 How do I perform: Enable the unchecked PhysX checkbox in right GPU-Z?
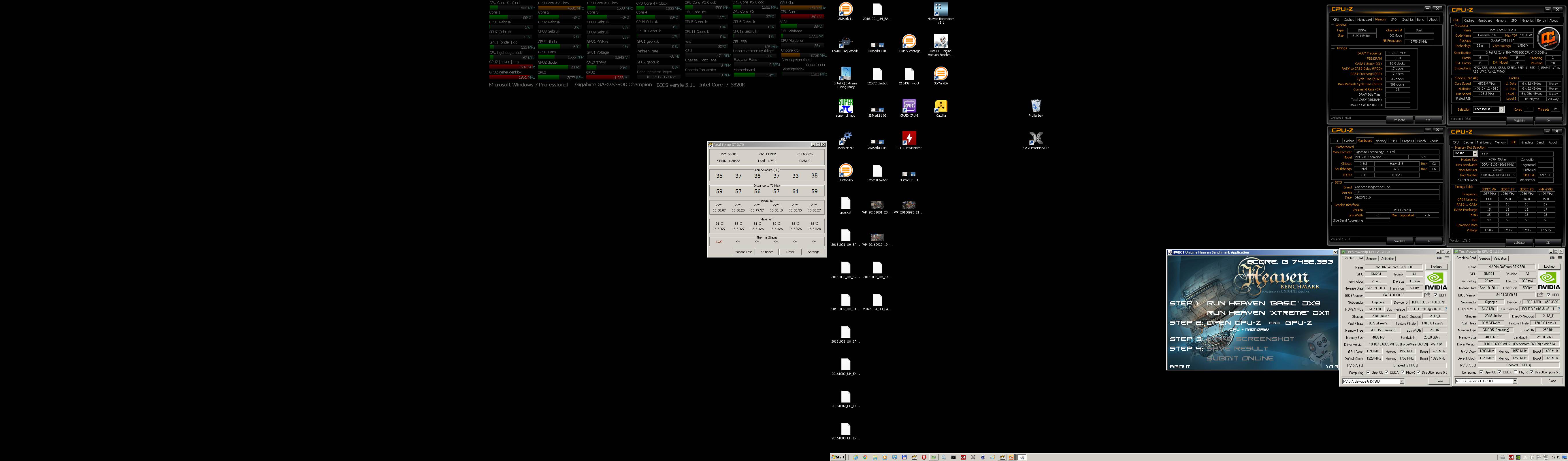pos(1516,372)
